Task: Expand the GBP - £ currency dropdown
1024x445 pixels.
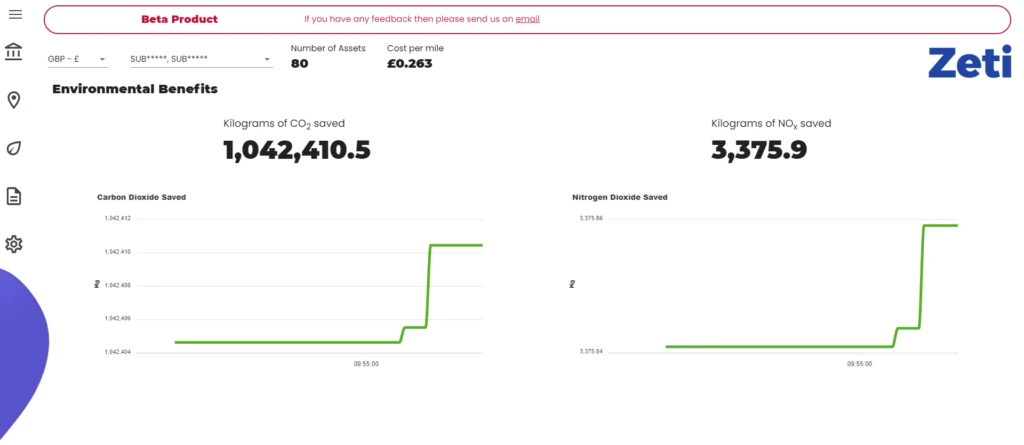Action: coord(77,59)
